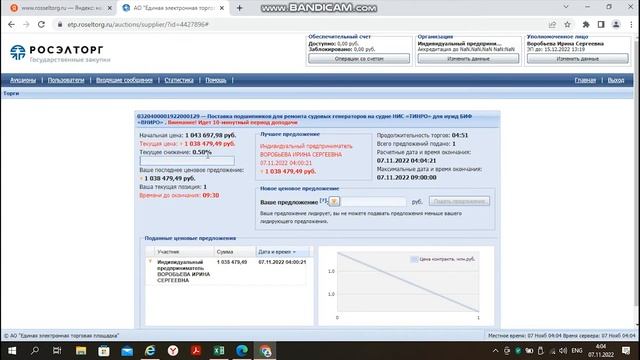Go to the Главная link
The height and width of the screenshot is (360, 640).
[x=585, y=80]
